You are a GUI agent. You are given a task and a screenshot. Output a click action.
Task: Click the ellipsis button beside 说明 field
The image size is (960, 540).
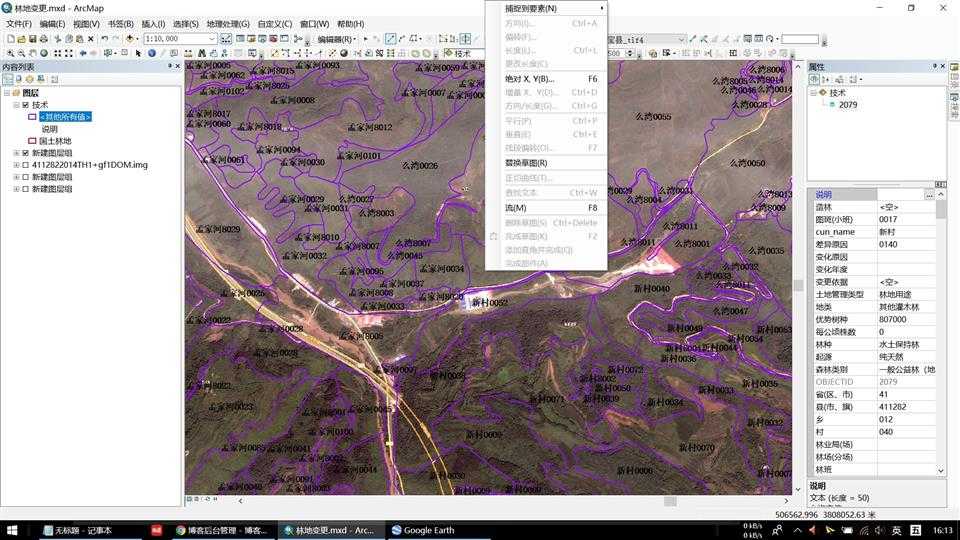(x=929, y=195)
